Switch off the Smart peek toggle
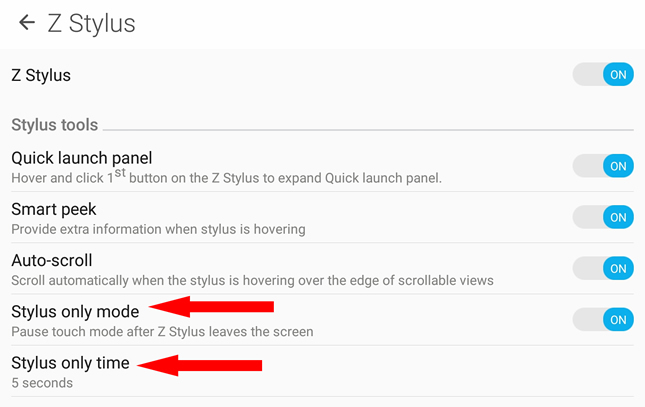645x407 pixels. (x=603, y=217)
